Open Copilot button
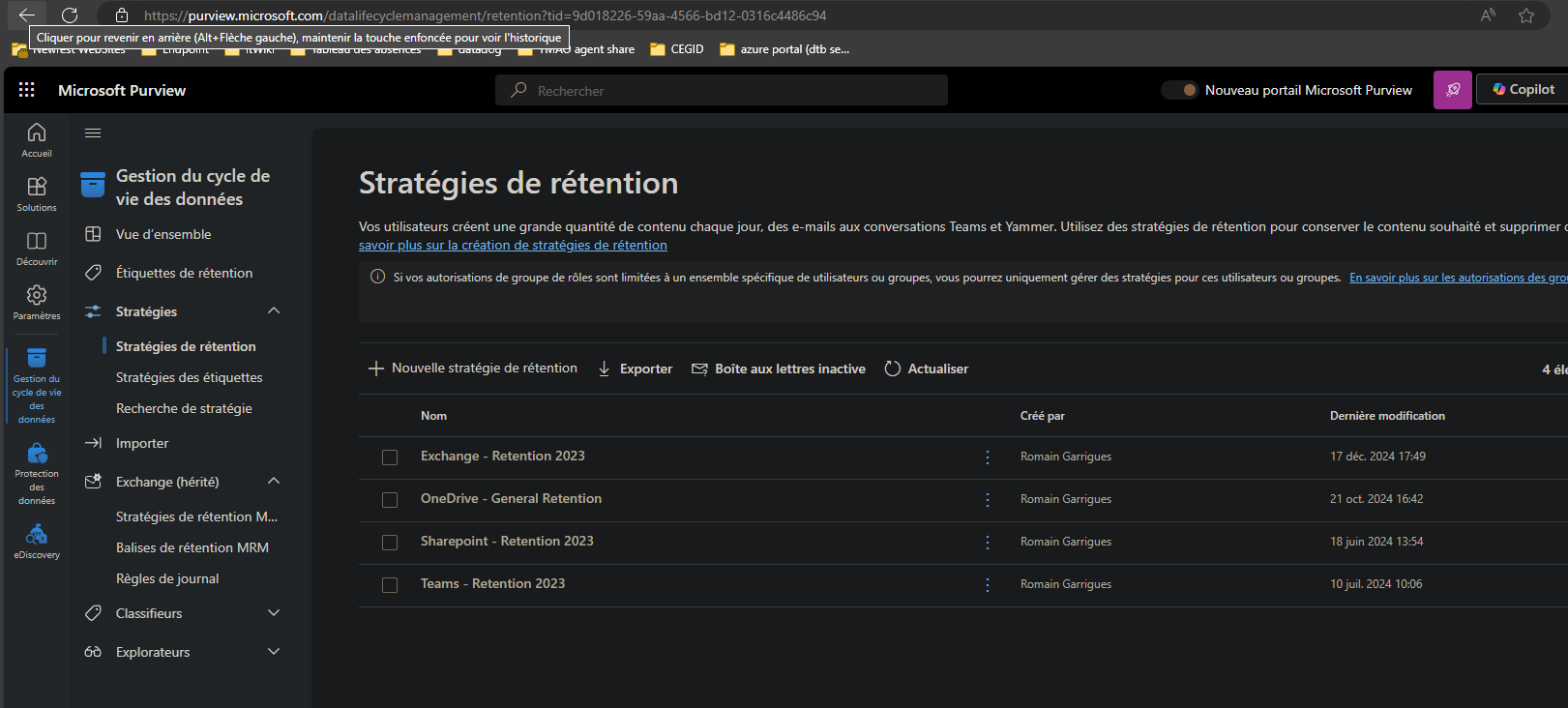 [1523, 89]
